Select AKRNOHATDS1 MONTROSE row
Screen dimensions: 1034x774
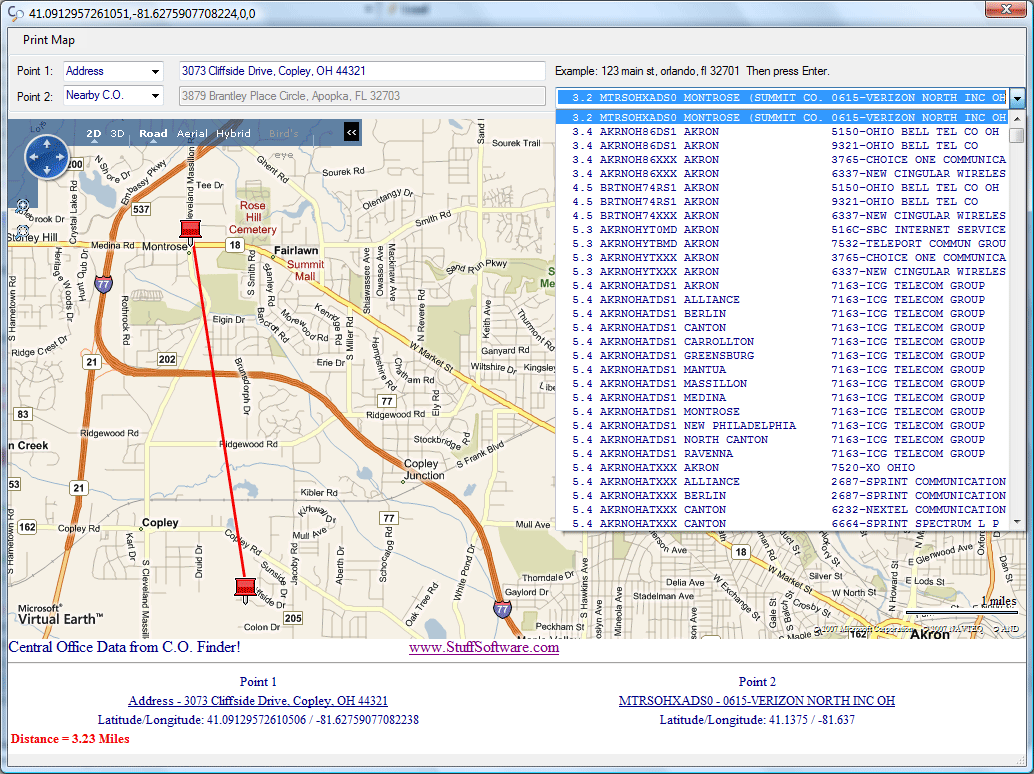point(783,412)
